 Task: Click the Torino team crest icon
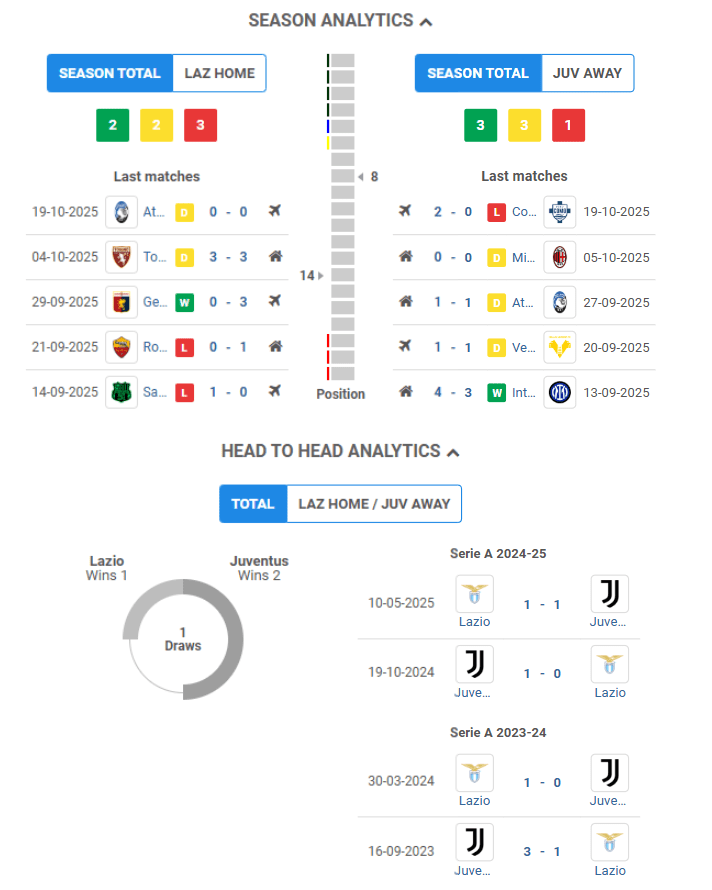coord(121,257)
